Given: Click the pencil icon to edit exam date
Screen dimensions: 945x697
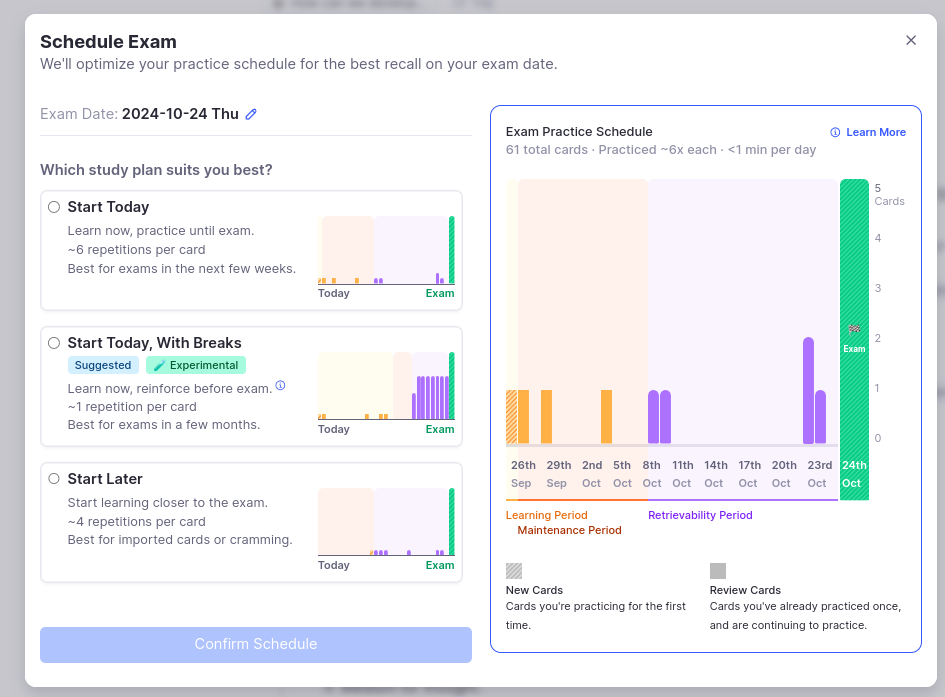Looking at the screenshot, I should tap(251, 114).
